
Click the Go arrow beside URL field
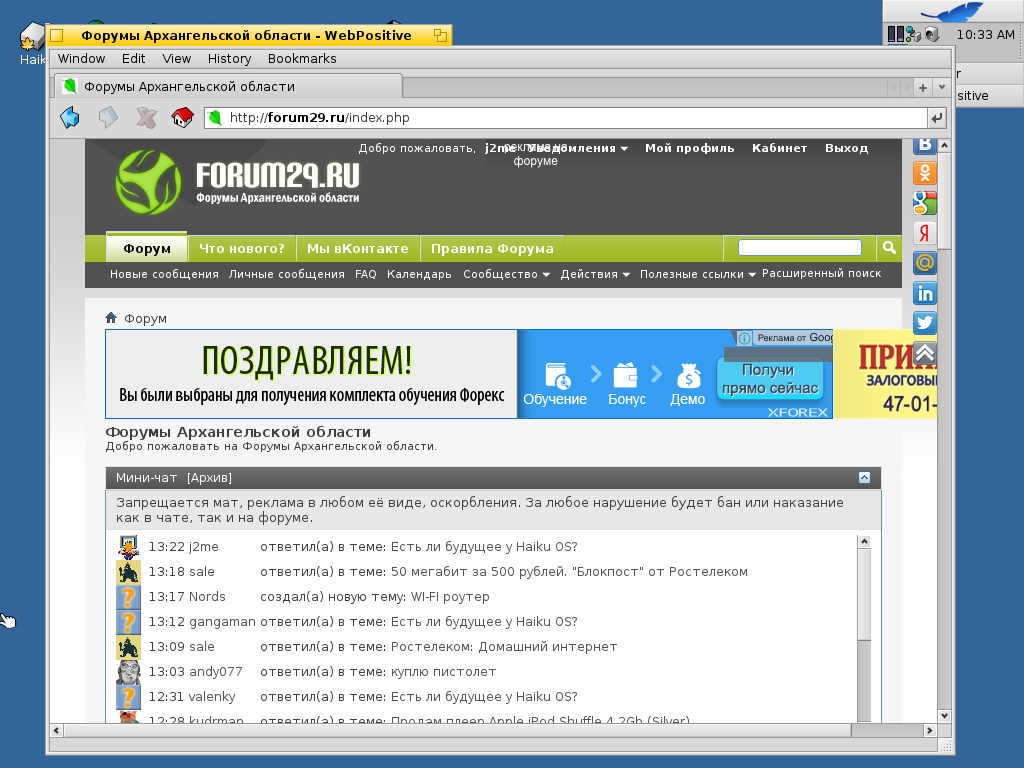tap(936, 118)
